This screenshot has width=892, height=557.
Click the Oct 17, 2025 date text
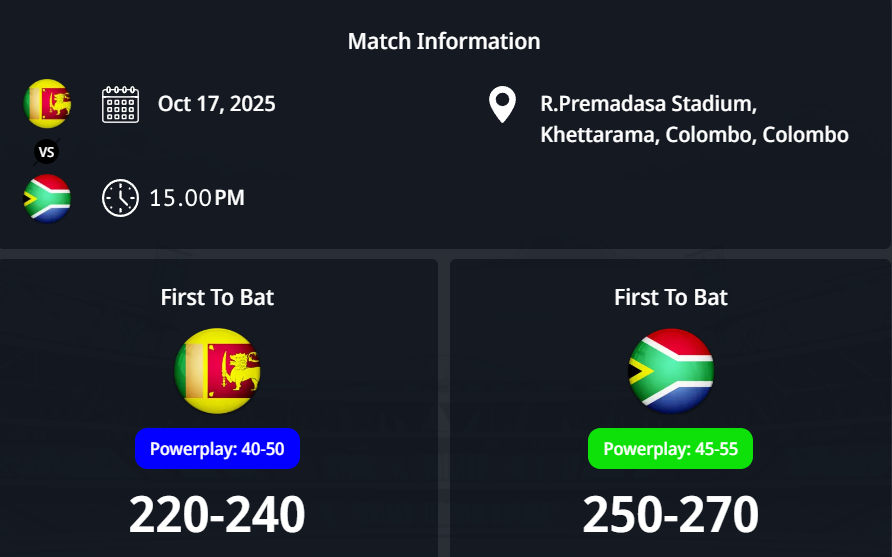pos(217,104)
